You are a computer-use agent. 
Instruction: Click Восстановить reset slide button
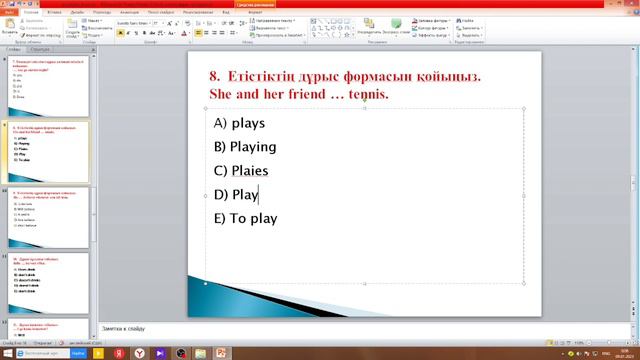[x=97, y=28]
